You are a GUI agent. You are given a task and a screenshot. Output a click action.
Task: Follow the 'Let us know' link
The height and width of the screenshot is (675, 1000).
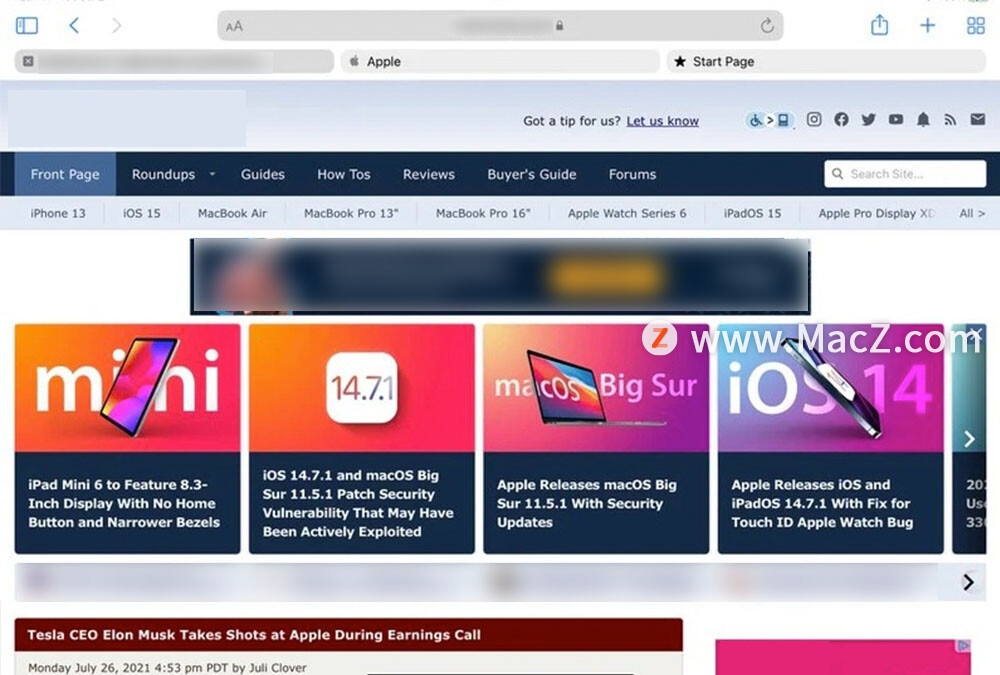click(663, 121)
